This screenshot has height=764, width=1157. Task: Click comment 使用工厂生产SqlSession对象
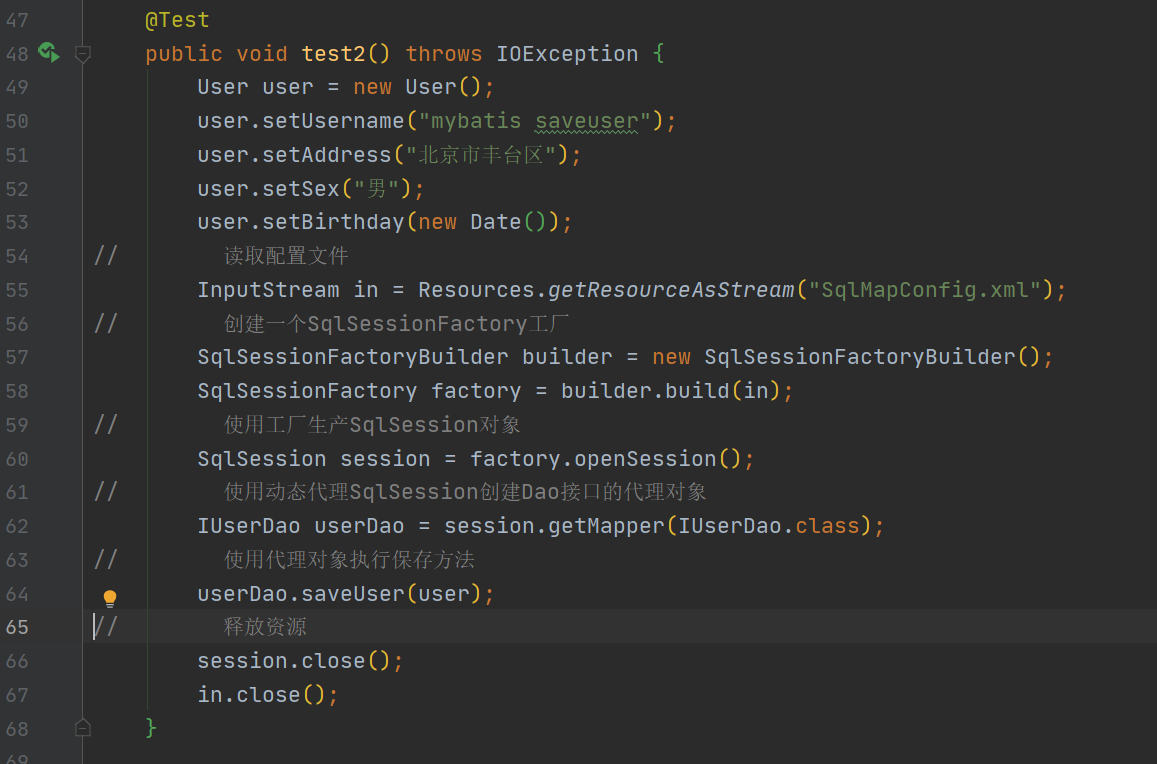(x=372, y=425)
